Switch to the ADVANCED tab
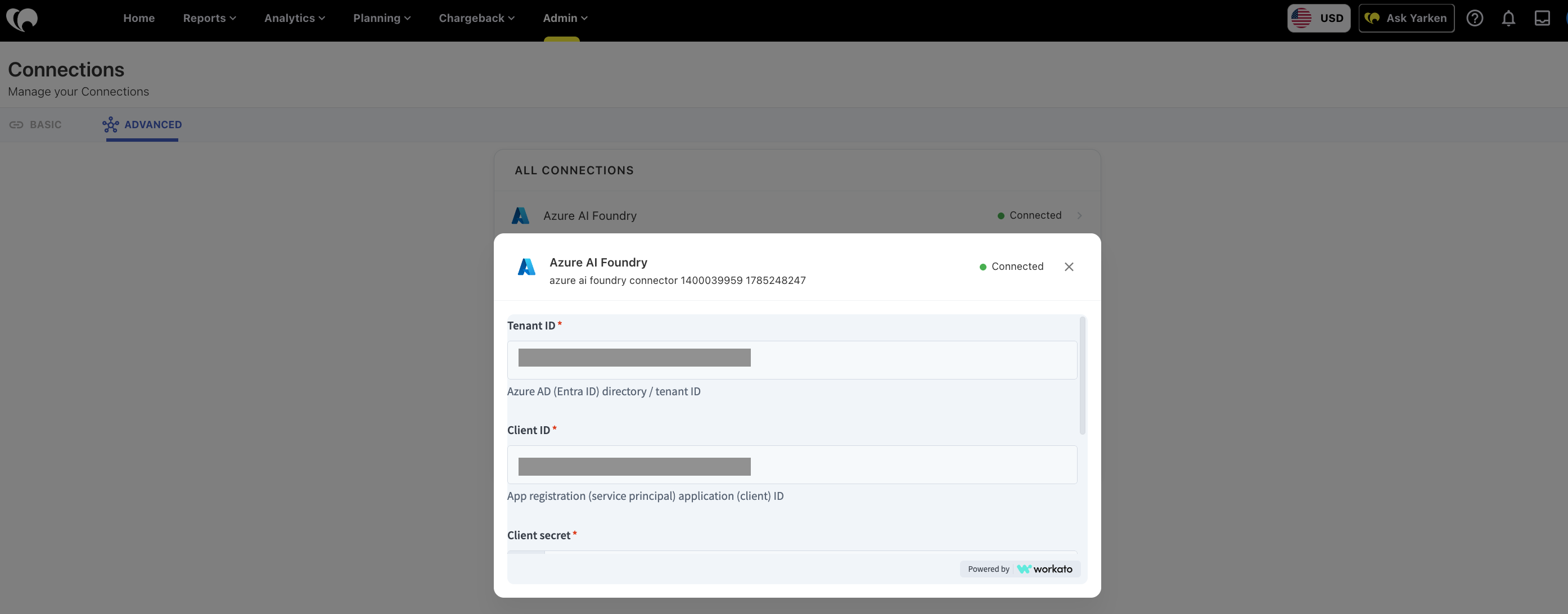 142,125
